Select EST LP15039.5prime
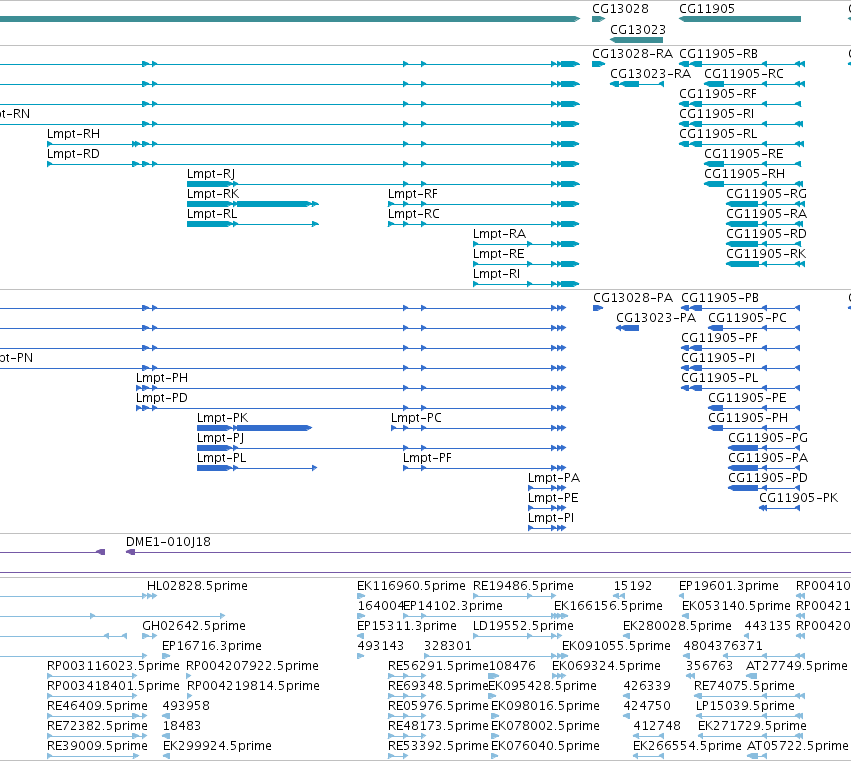This screenshot has width=851, height=761. tap(745, 707)
